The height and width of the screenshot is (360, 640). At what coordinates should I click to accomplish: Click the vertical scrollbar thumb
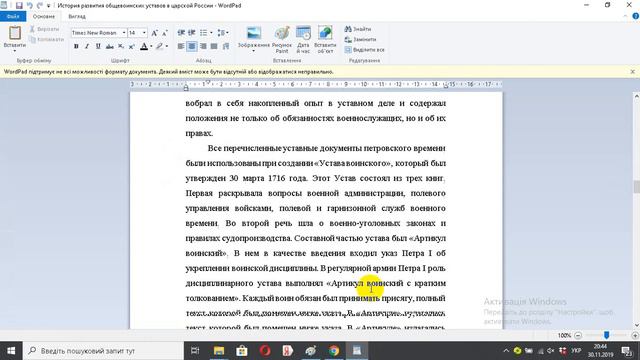[x=636, y=187]
